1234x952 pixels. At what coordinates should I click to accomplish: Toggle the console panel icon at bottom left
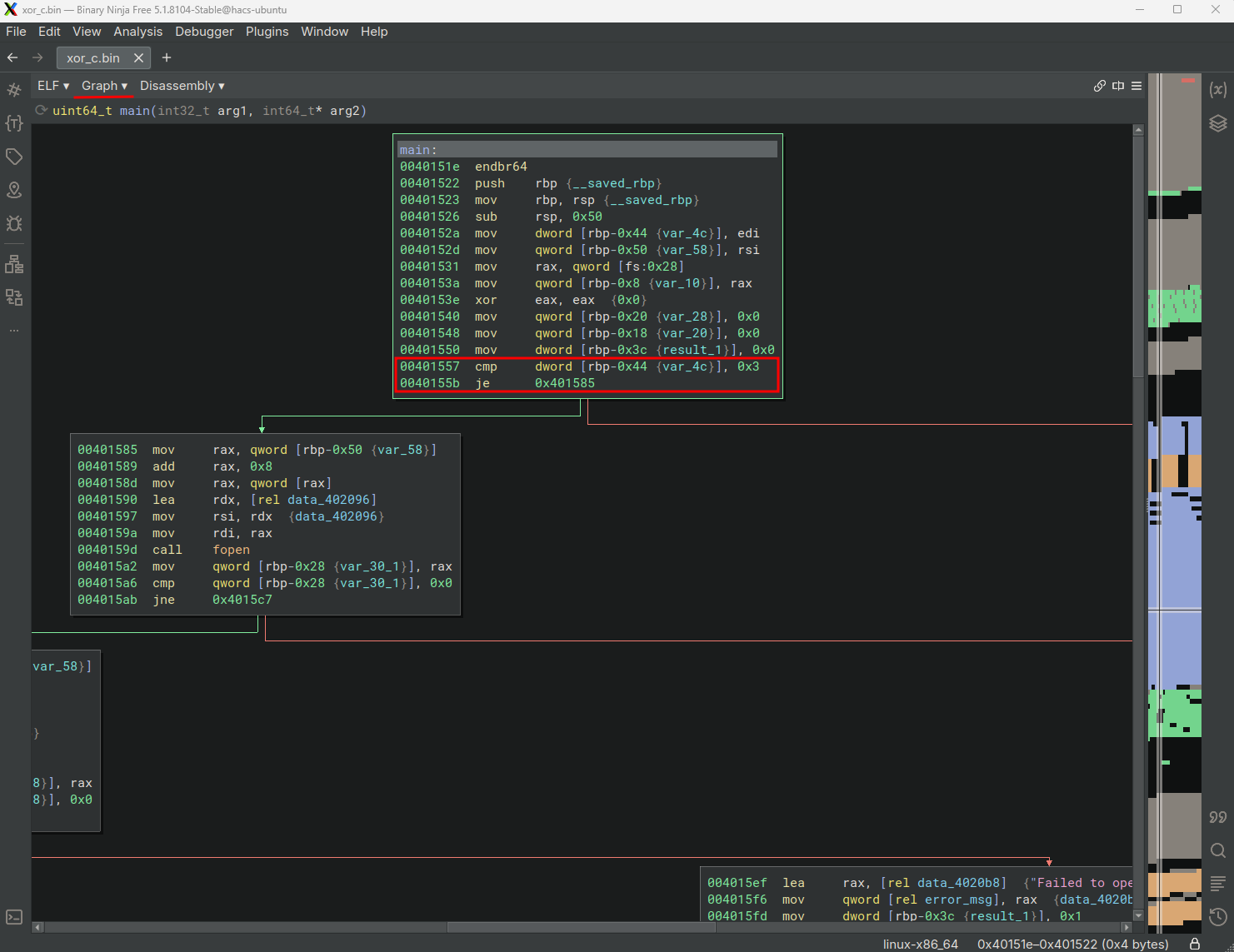point(14,917)
